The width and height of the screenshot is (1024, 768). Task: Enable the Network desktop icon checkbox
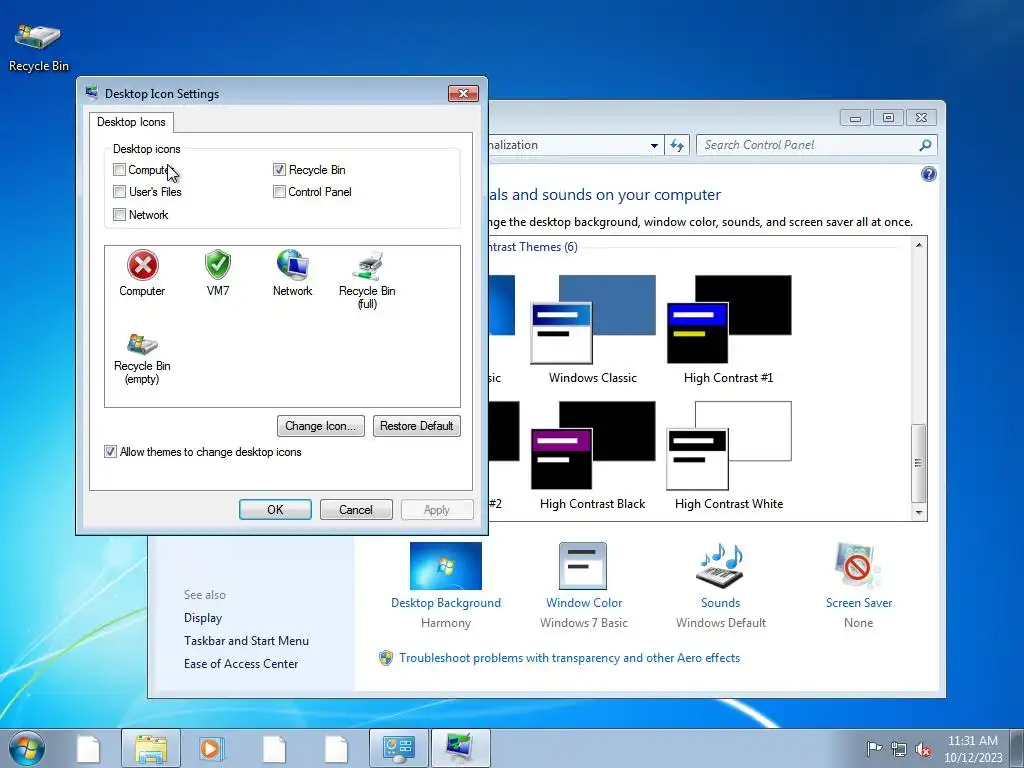[x=120, y=215]
